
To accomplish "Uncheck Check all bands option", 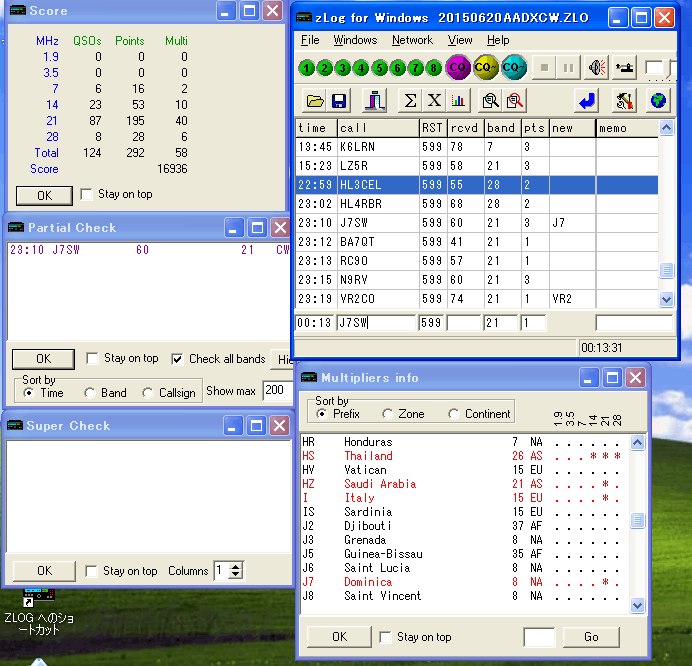I will [x=177, y=359].
